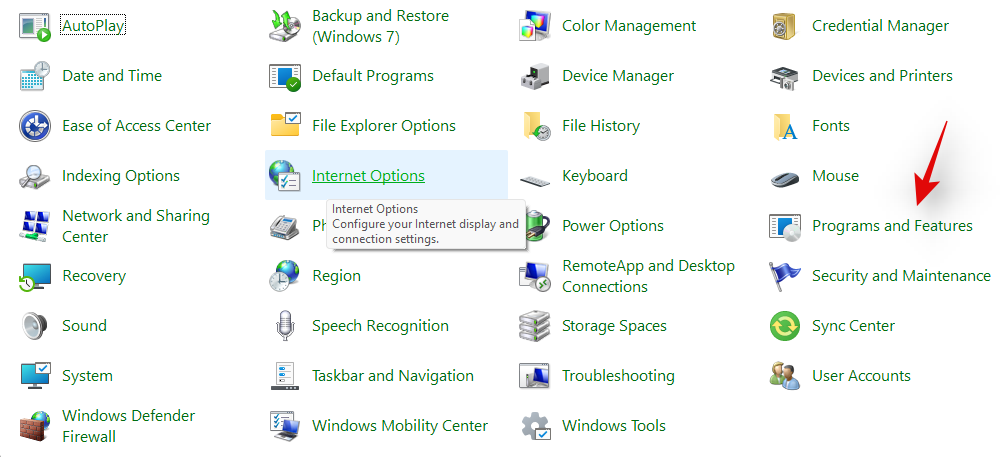1003x457 pixels.
Task: Click the Date and Time link
Action: [112, 76]
